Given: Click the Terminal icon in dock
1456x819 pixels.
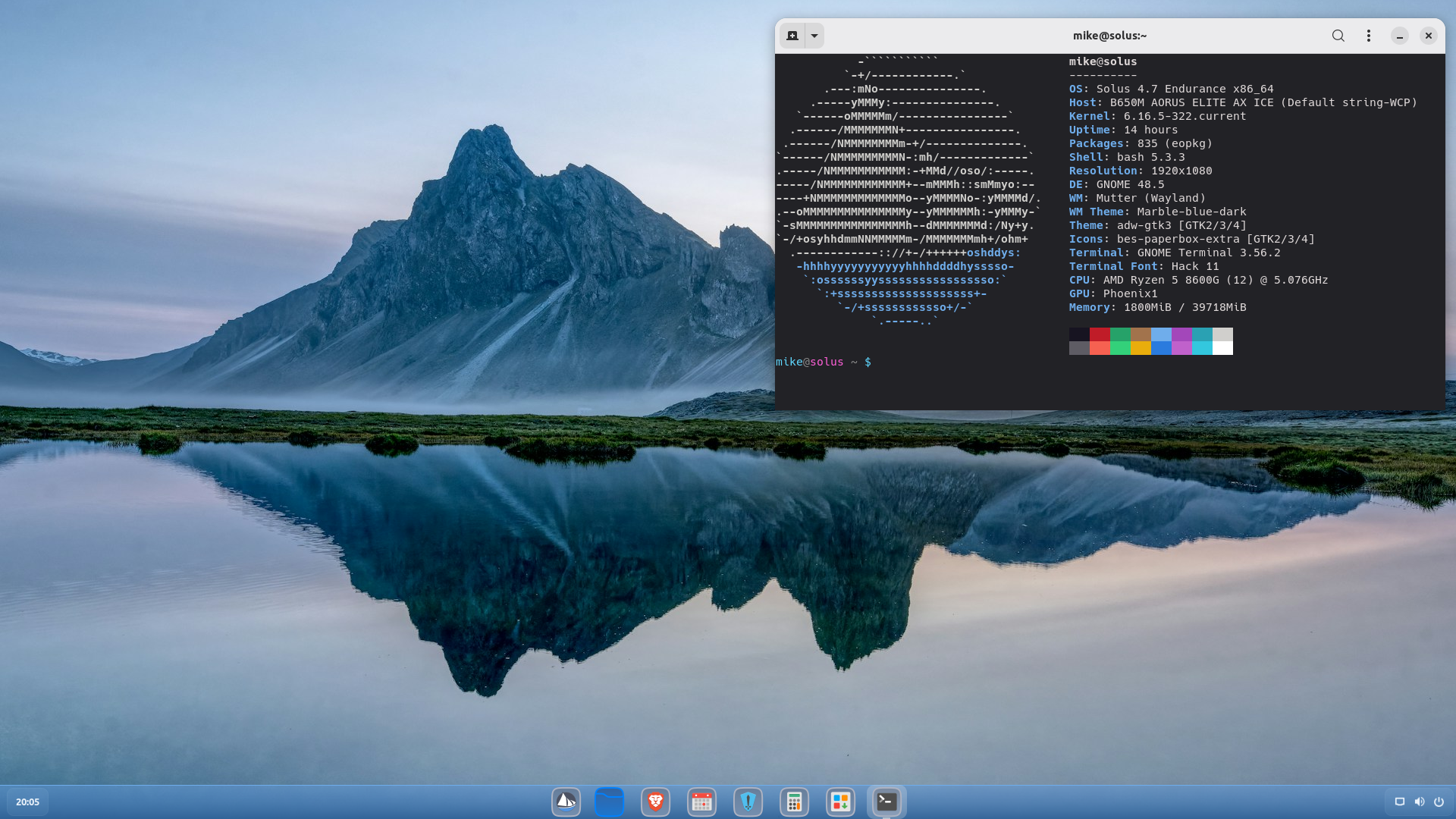Looking at the screenshot, I should tap(886, 802).
